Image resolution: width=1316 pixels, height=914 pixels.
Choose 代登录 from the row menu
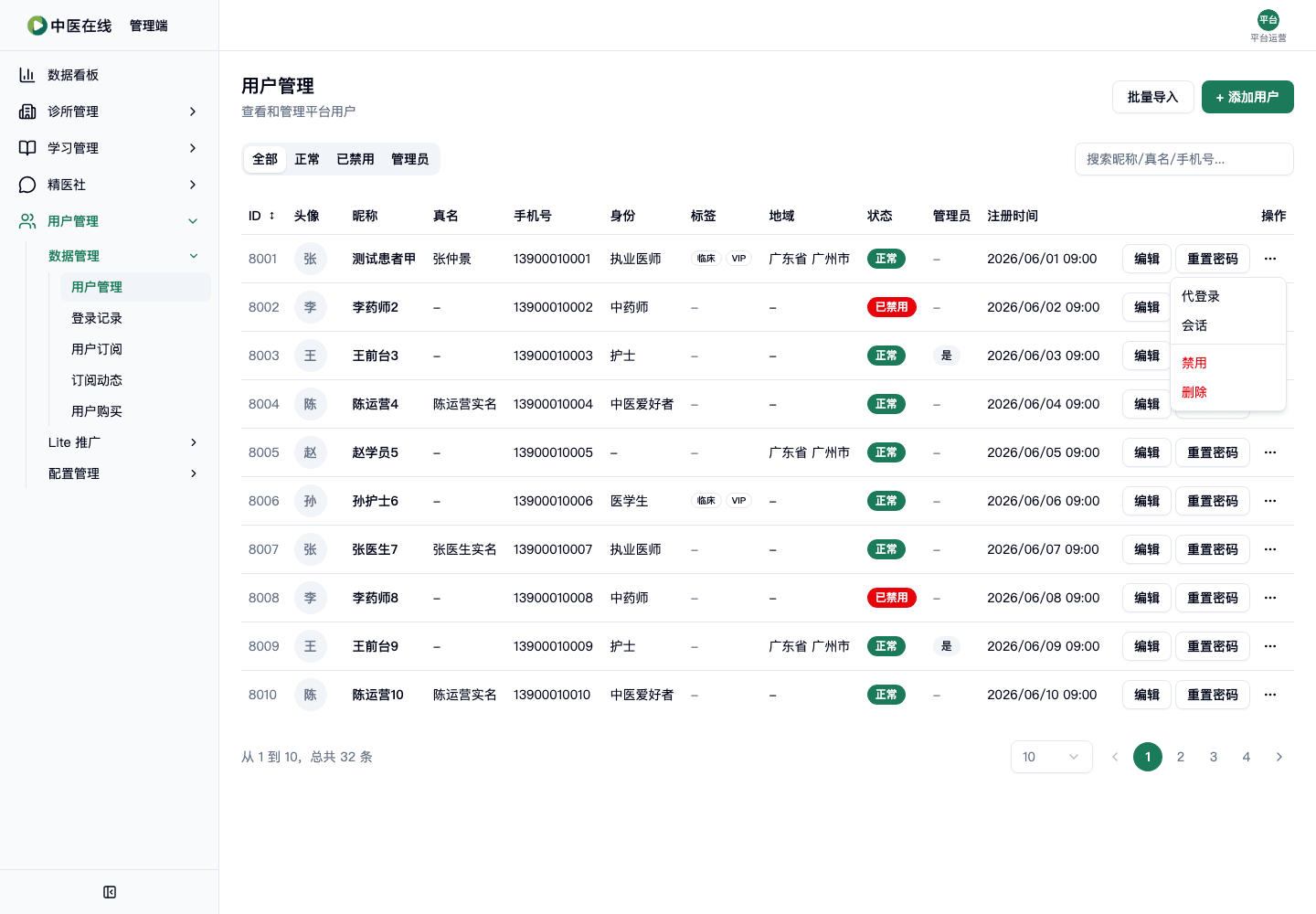[1228, 296]
